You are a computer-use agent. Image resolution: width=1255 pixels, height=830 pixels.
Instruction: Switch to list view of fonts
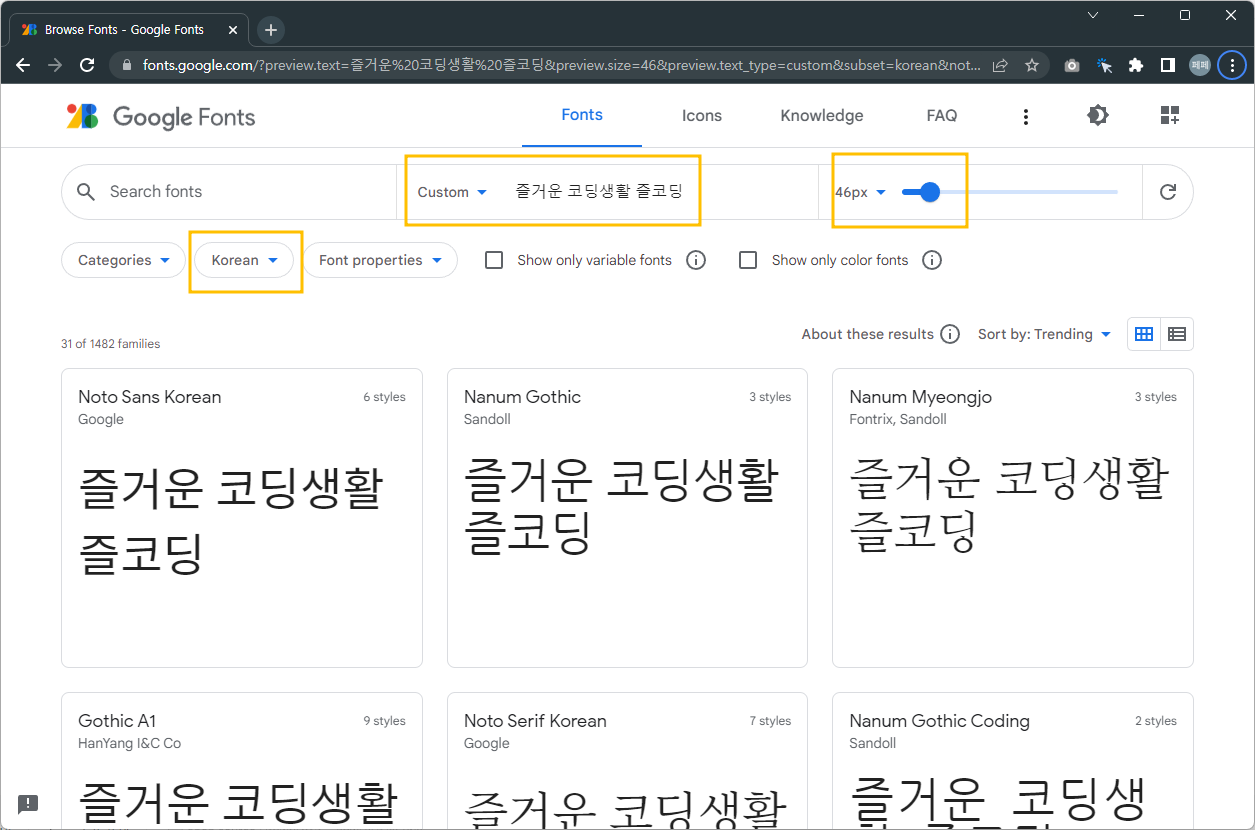1177,333
